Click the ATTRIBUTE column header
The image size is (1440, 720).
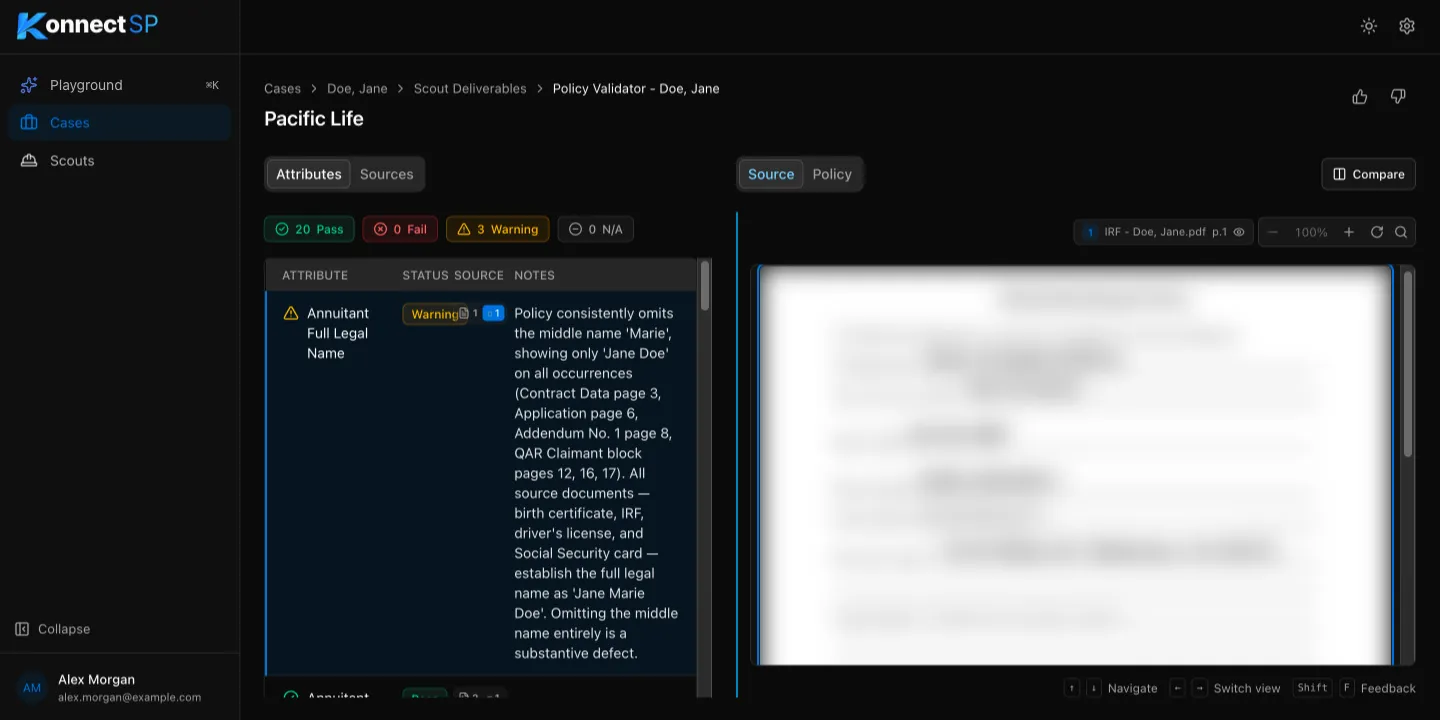(x=315, y=275)
